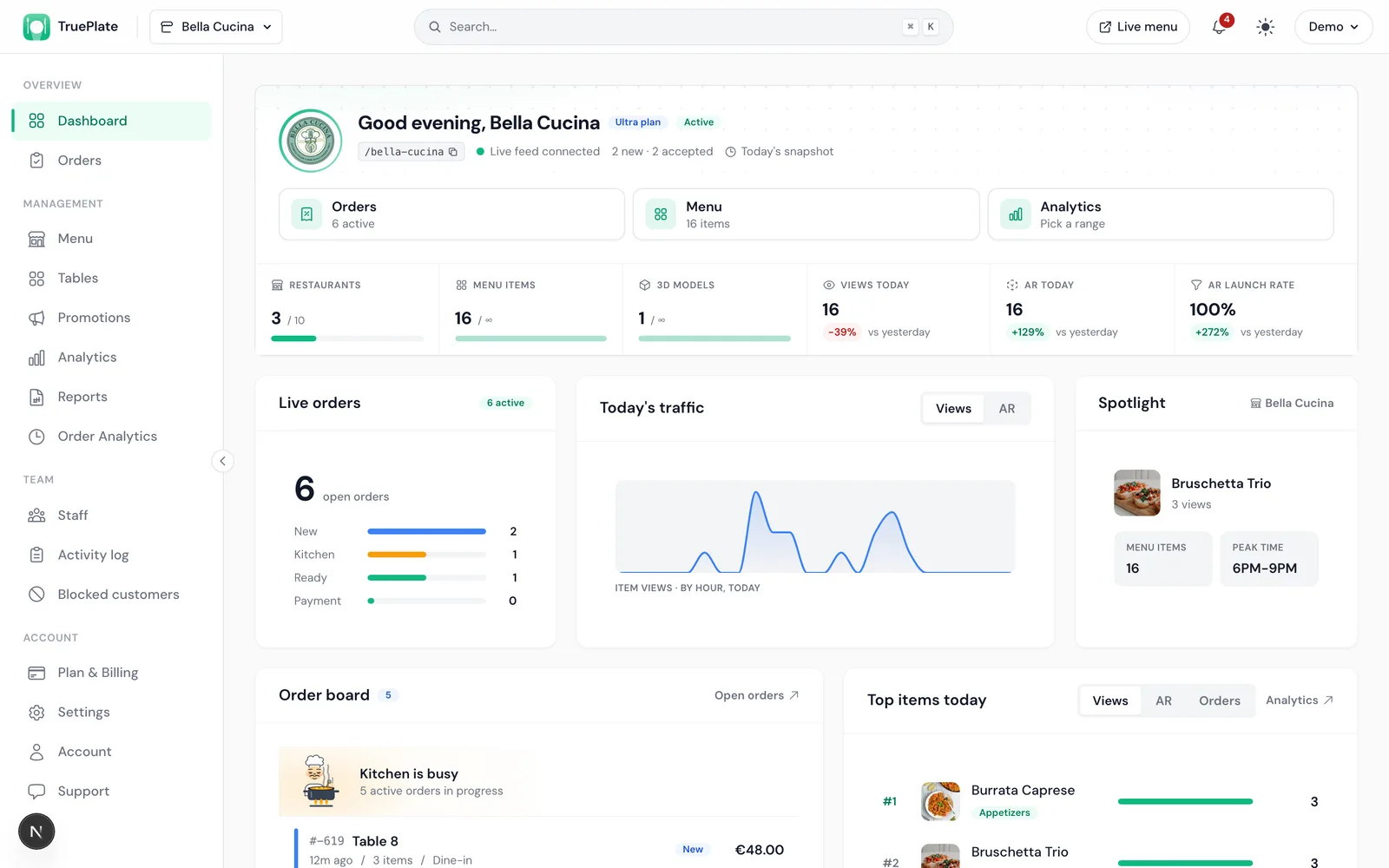Open the notifications bell icon
The height and width of the screenshot is (868, 1389).
pos(1219,27)
